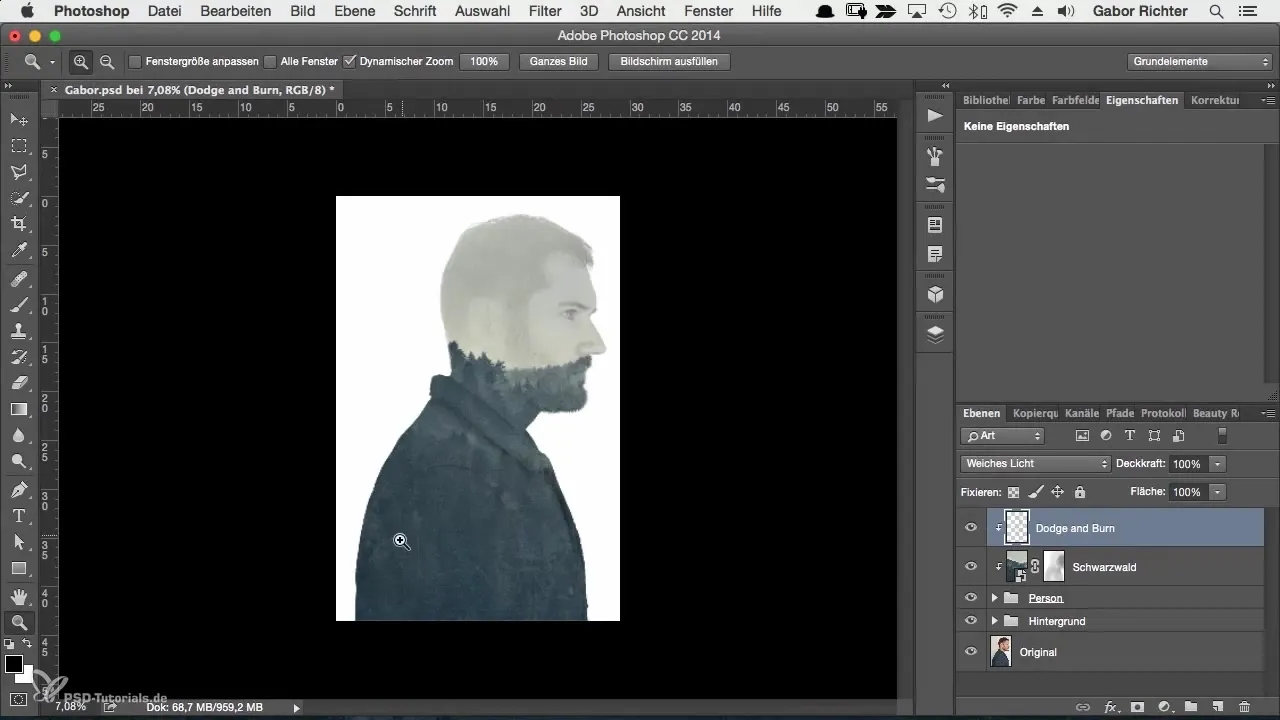Select the Type tool
Viewport: 1280px width, 720px height.
point(19,516)
